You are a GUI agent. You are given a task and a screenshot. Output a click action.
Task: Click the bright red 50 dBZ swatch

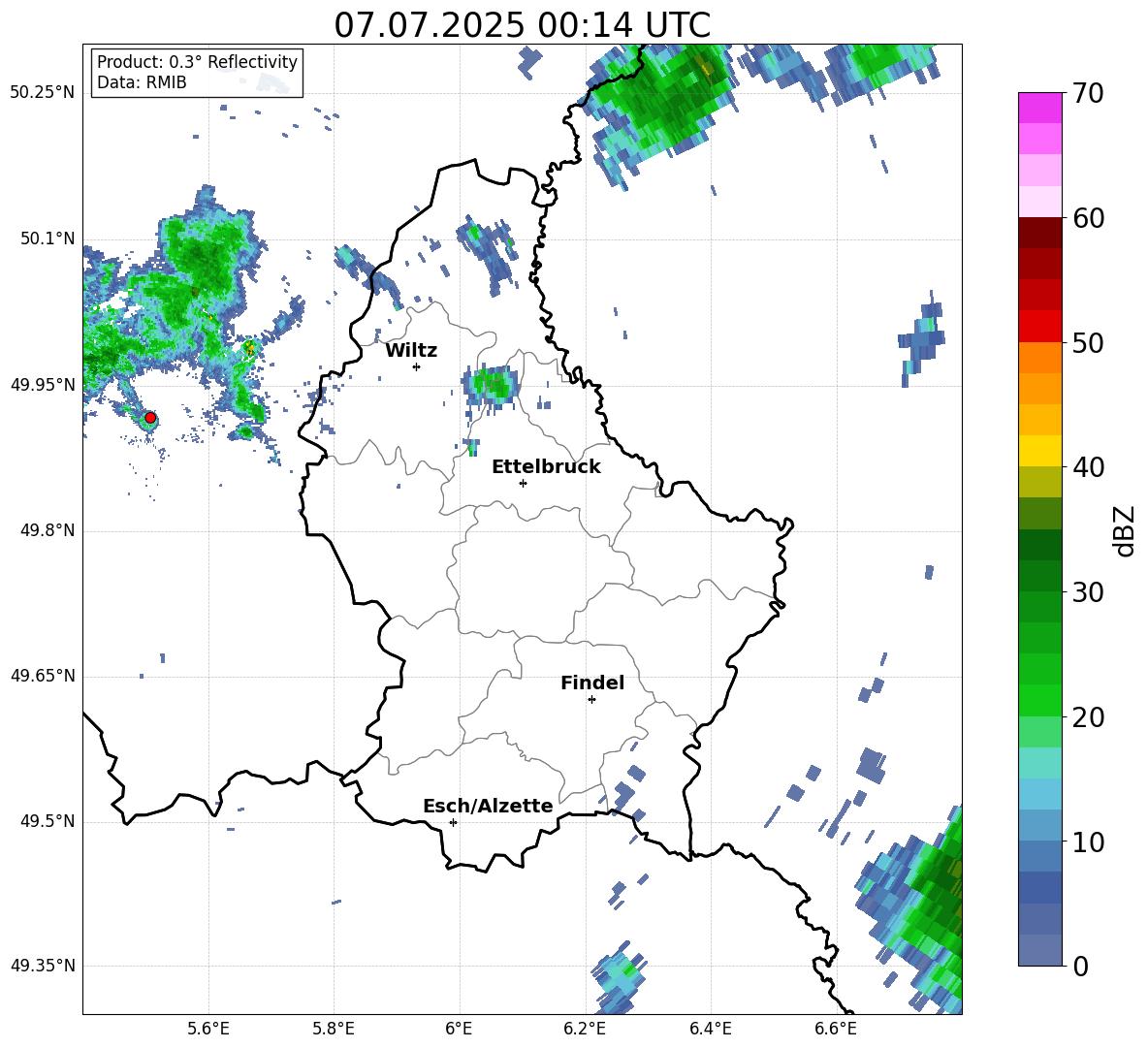click(1040, 327)
